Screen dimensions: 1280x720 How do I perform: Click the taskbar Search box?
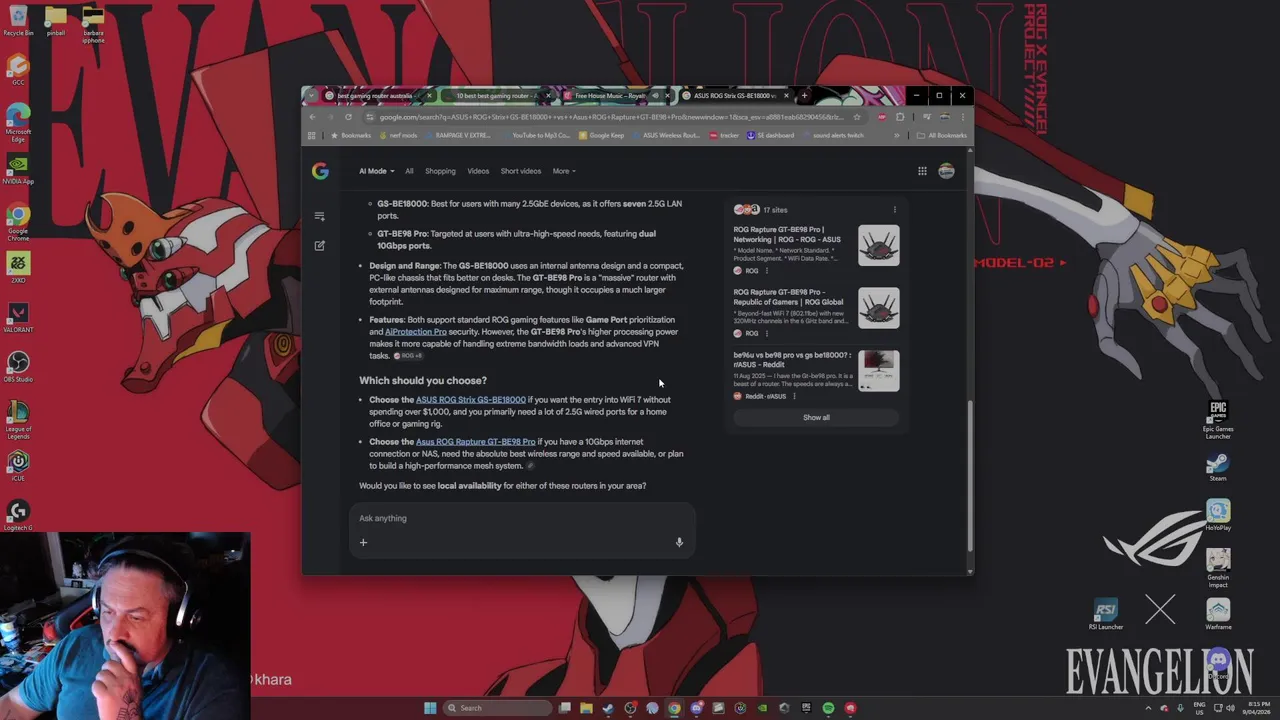tap(498, 708)
